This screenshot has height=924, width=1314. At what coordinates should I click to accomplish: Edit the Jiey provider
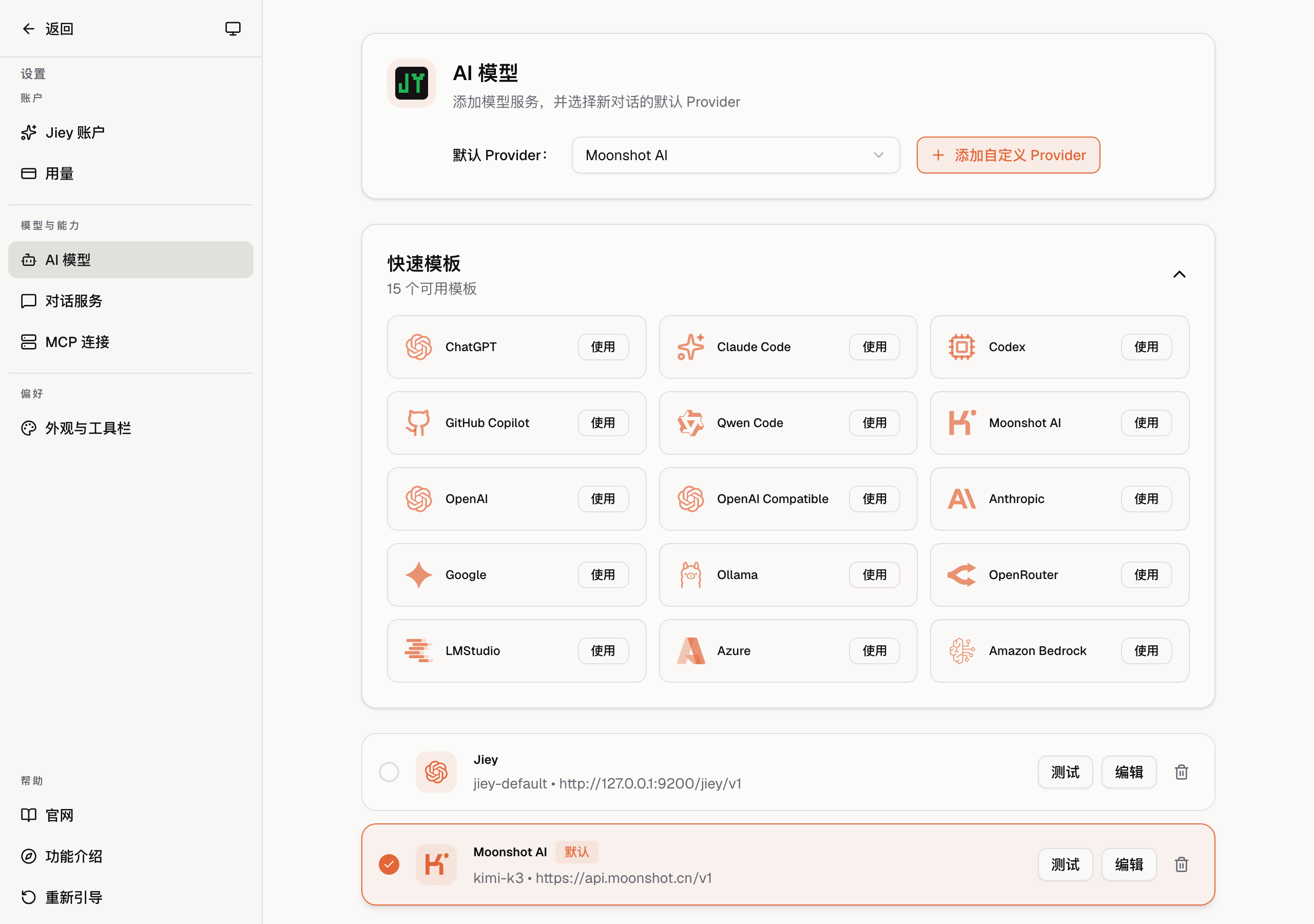click(x=1129, y=772)
